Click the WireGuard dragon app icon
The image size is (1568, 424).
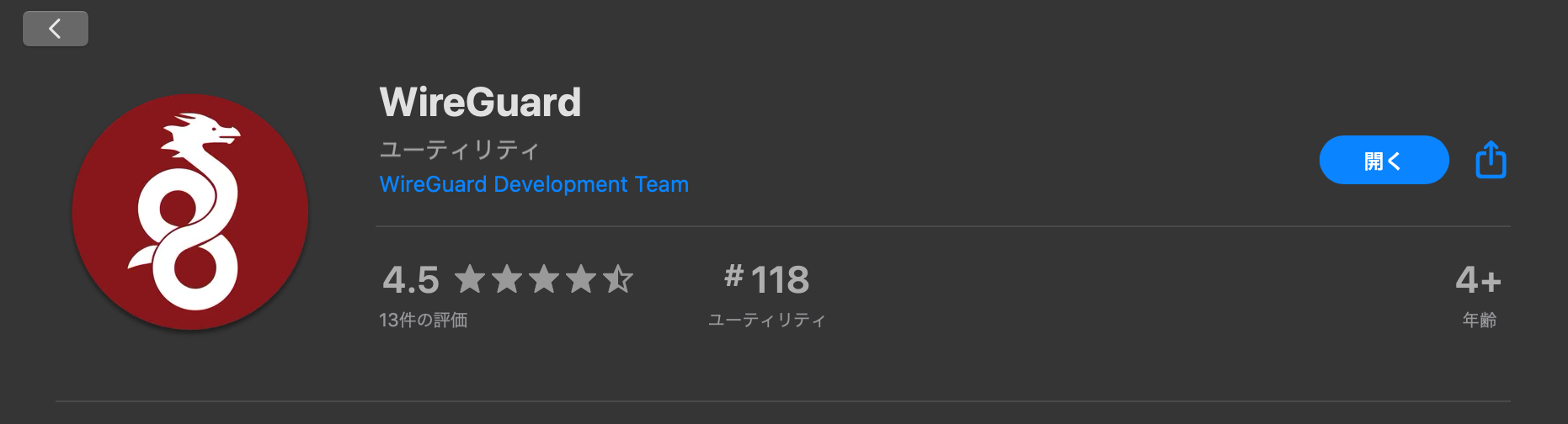tap(190, 212)
